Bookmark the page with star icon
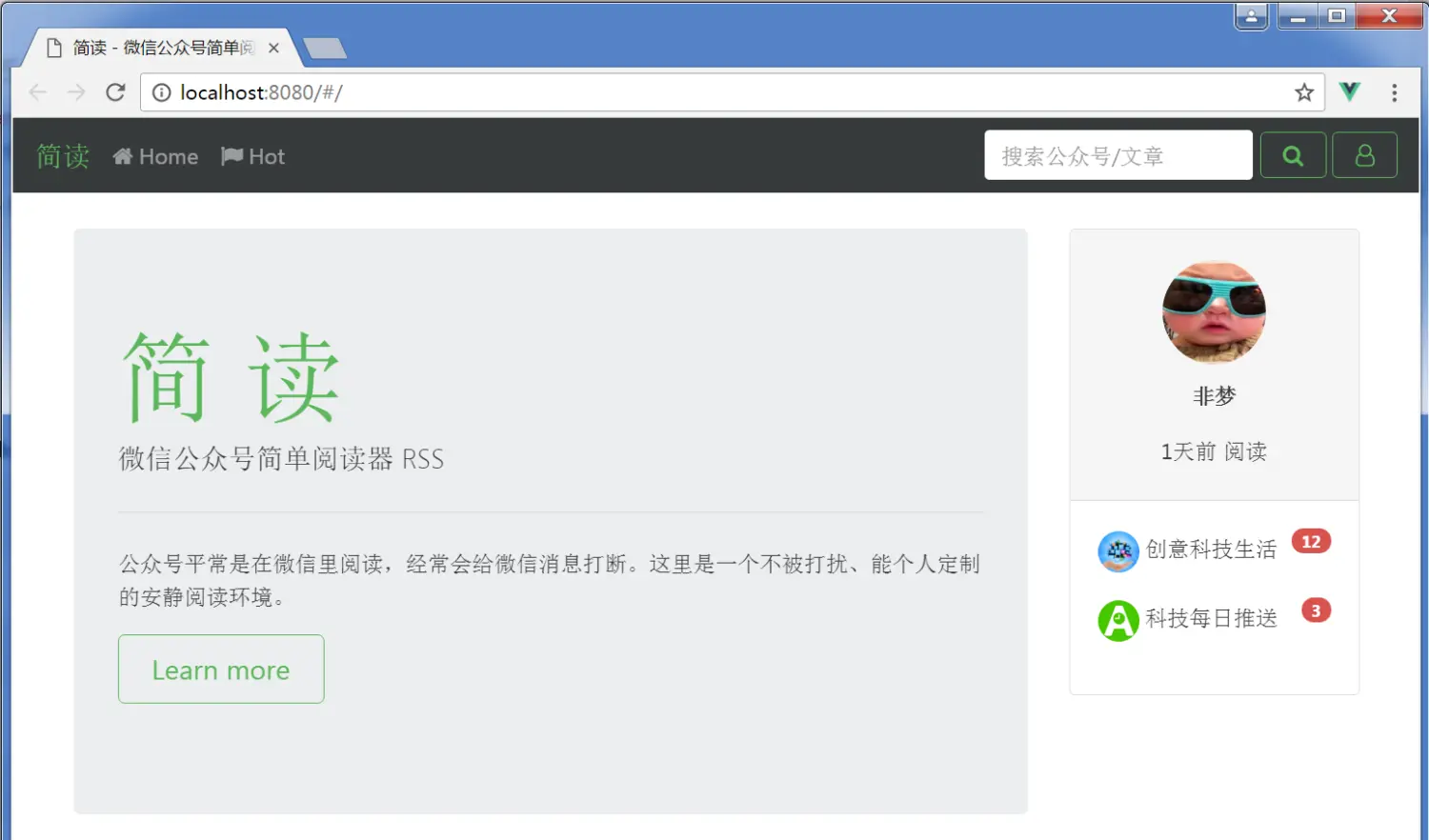The width and height of the screenshot is (1429, 840). [1304, 92]
